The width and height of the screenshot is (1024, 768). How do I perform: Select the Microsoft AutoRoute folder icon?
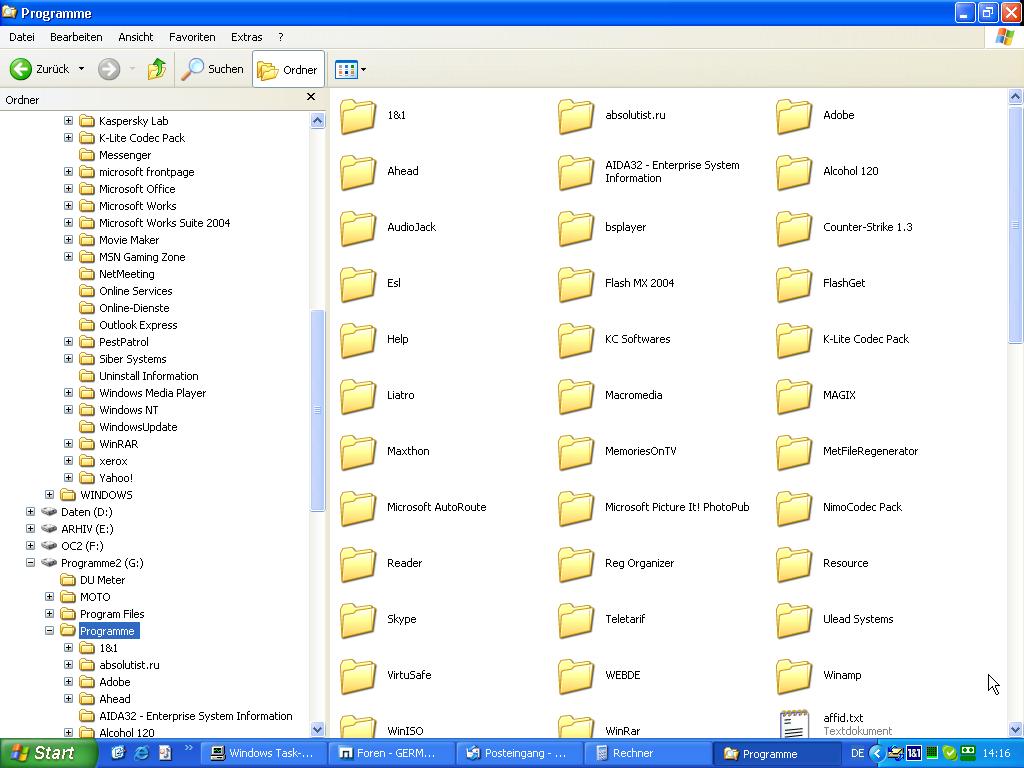(x=358, y=507)
